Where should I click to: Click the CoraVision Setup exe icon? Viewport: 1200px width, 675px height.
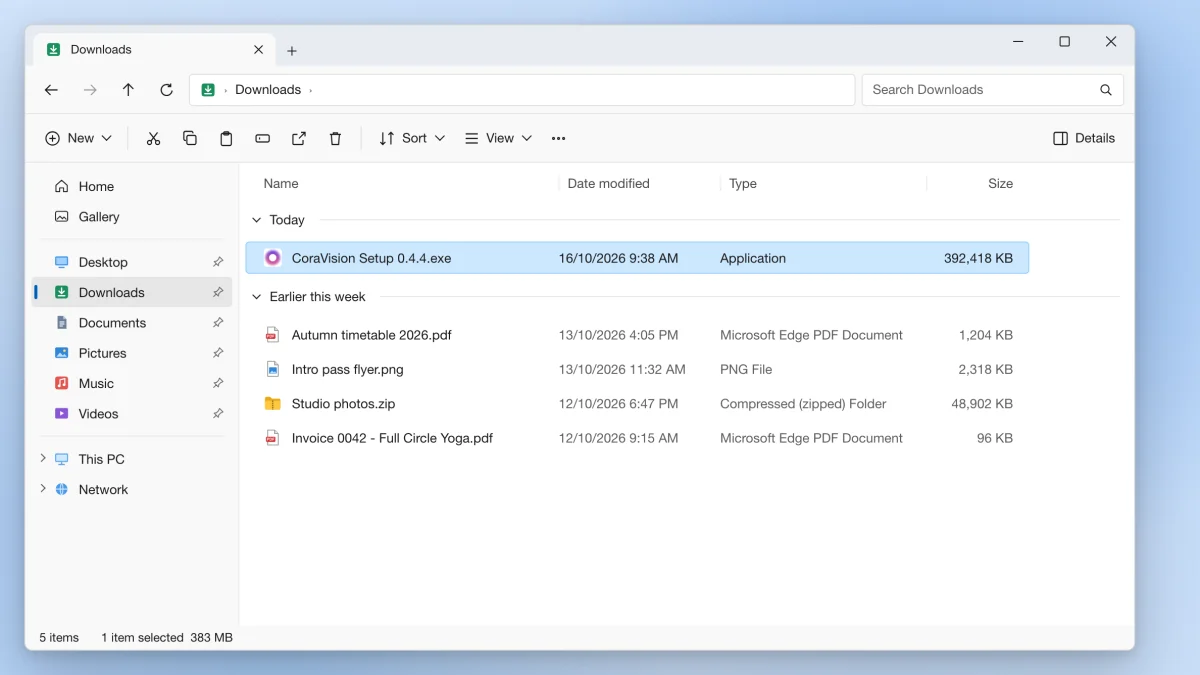coord(273,258)
